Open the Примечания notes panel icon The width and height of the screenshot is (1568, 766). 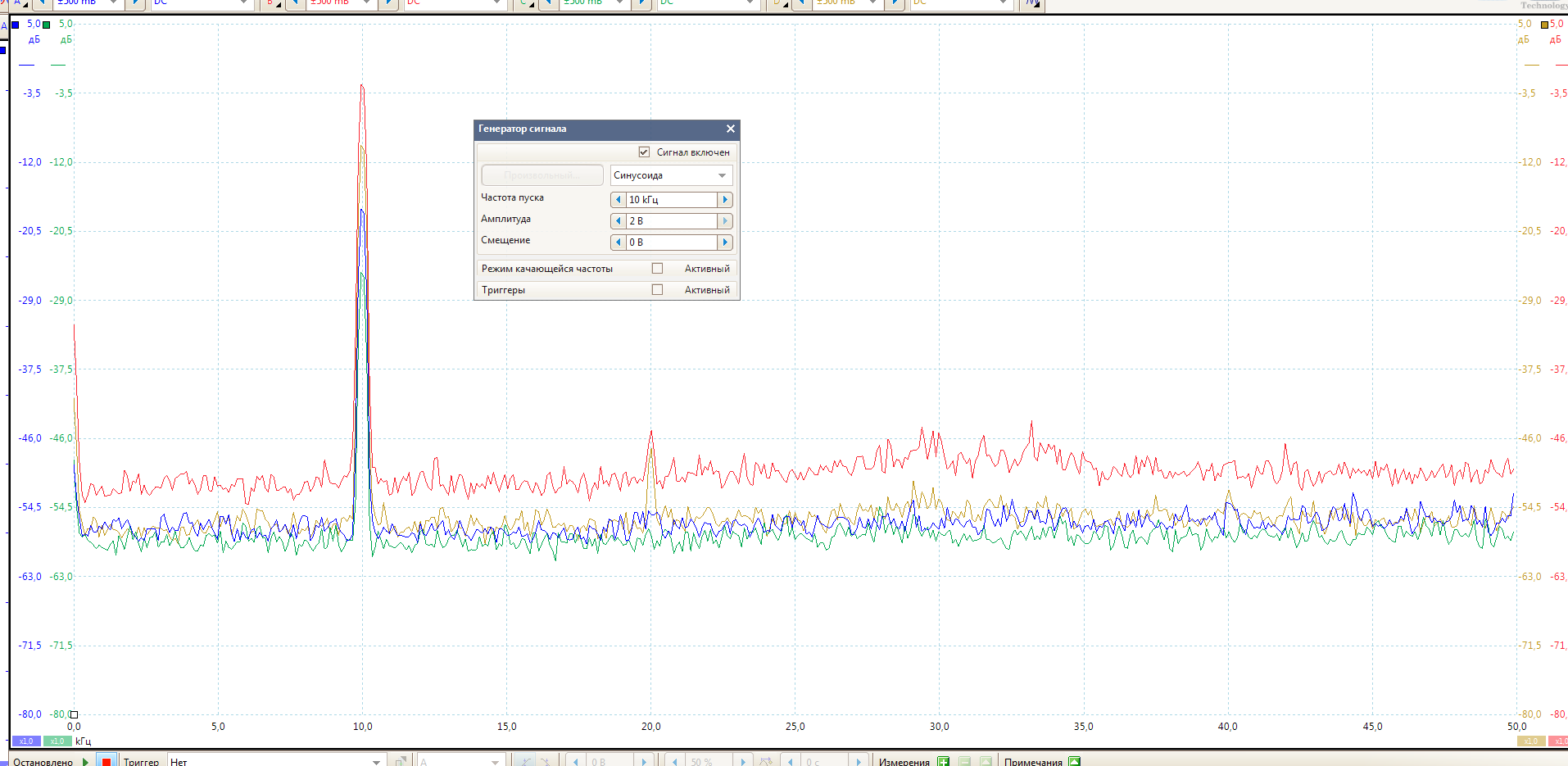point(1074,761)
